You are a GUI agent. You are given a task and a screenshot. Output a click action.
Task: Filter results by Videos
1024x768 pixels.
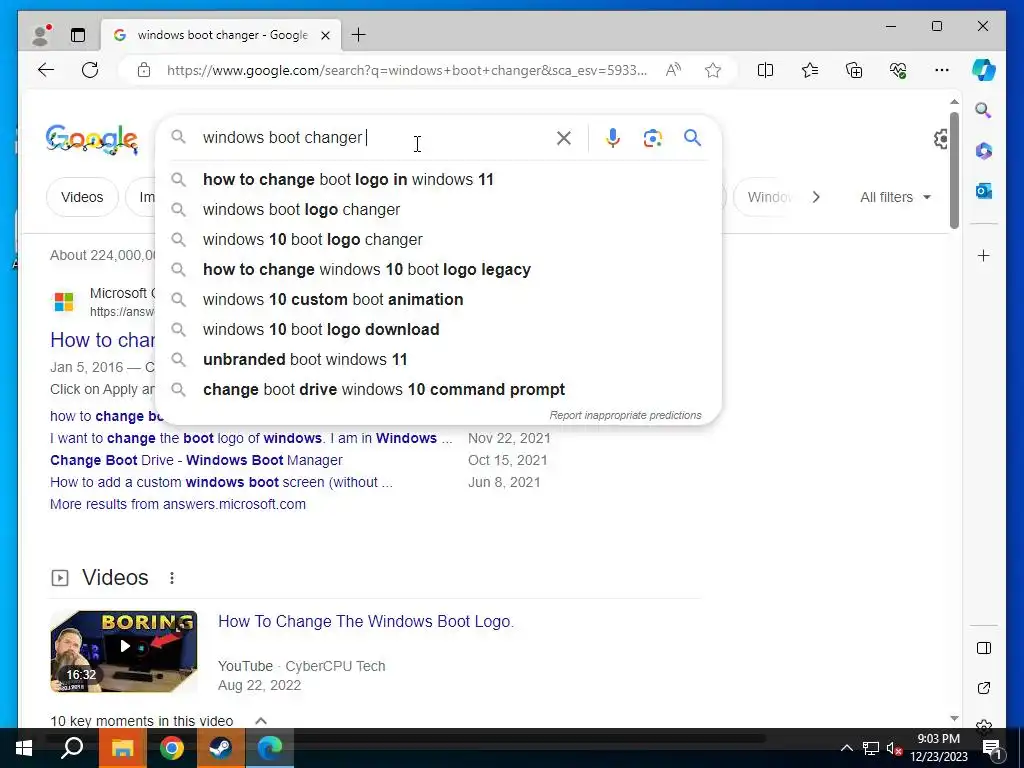click(82, 197)
